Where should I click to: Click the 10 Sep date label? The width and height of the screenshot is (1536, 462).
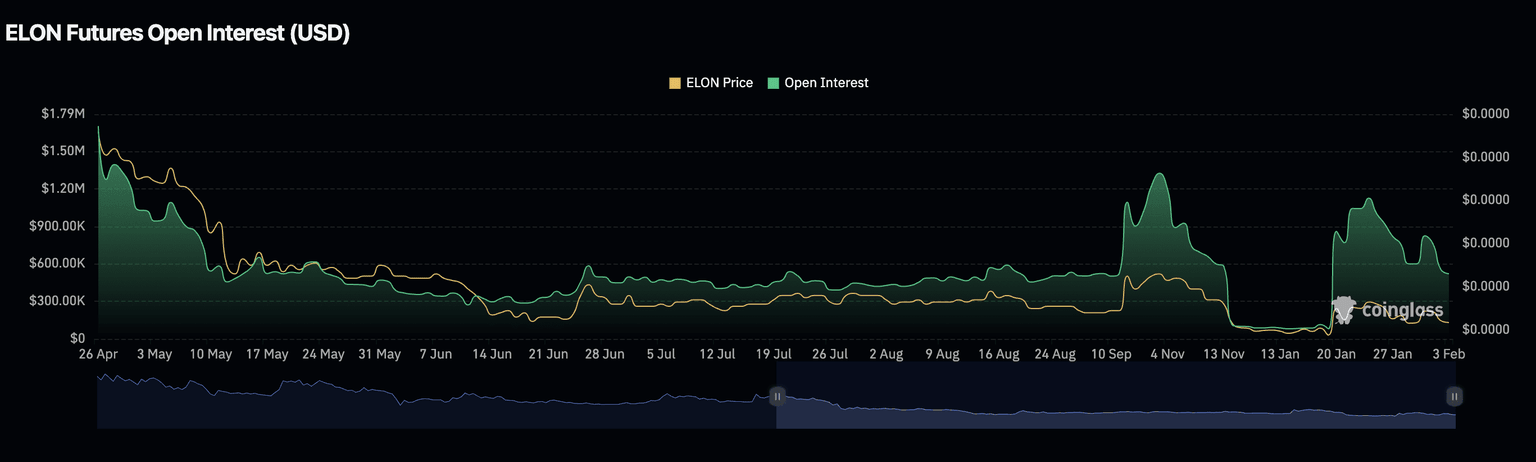(x=1111, y=354)
